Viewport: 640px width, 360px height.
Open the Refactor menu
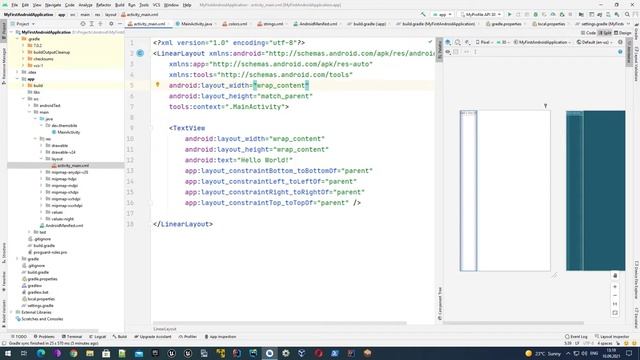click(x=103, y=5)
